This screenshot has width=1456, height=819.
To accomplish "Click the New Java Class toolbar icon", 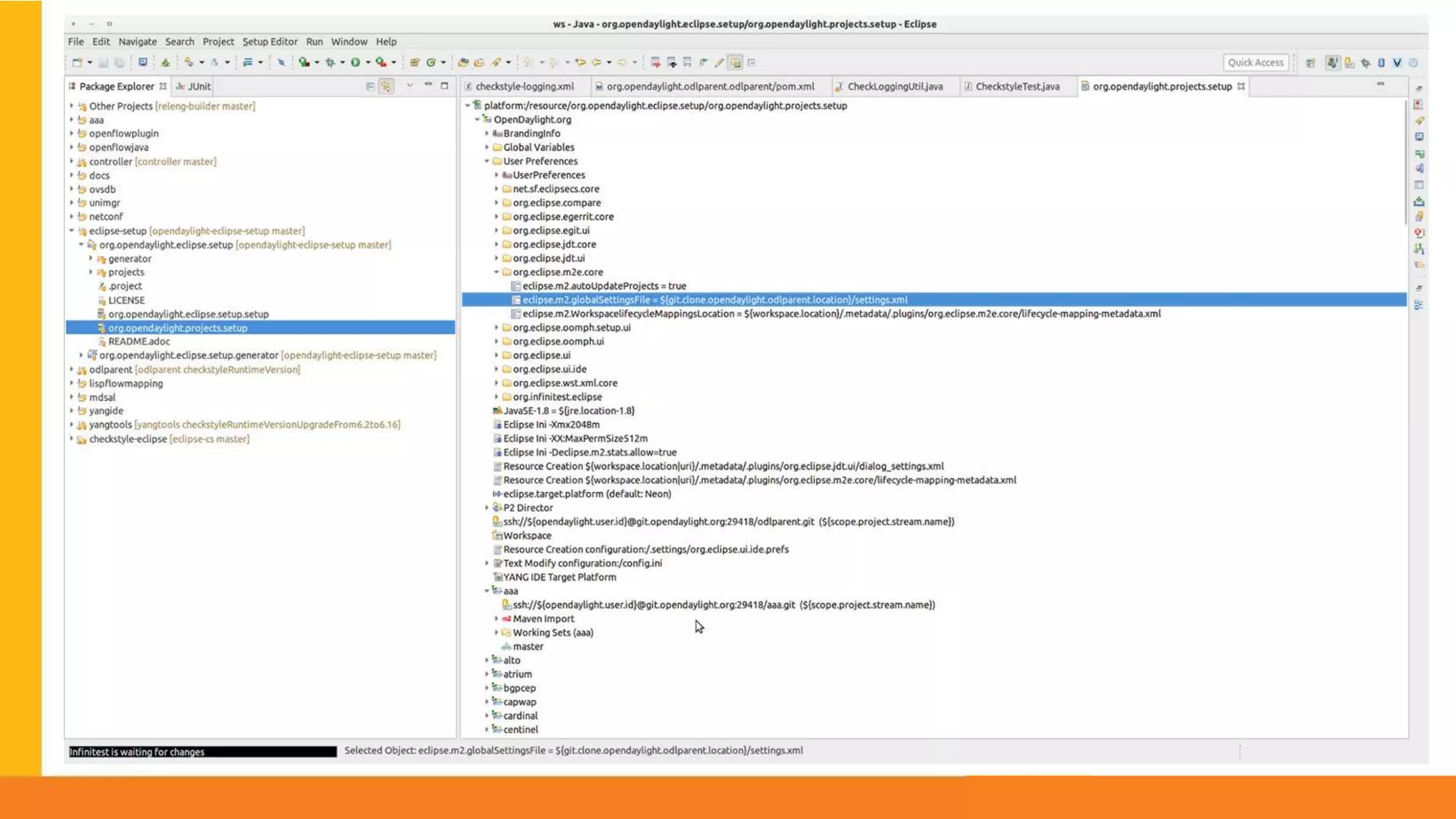I will click(431, 63).
